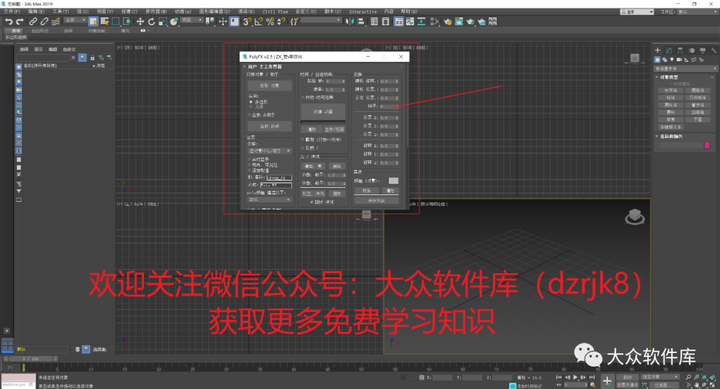Open the 编辑(E) menu
The width and height of the screenshot is (720, 389).
pyautogui.click(x=36, y=11)
